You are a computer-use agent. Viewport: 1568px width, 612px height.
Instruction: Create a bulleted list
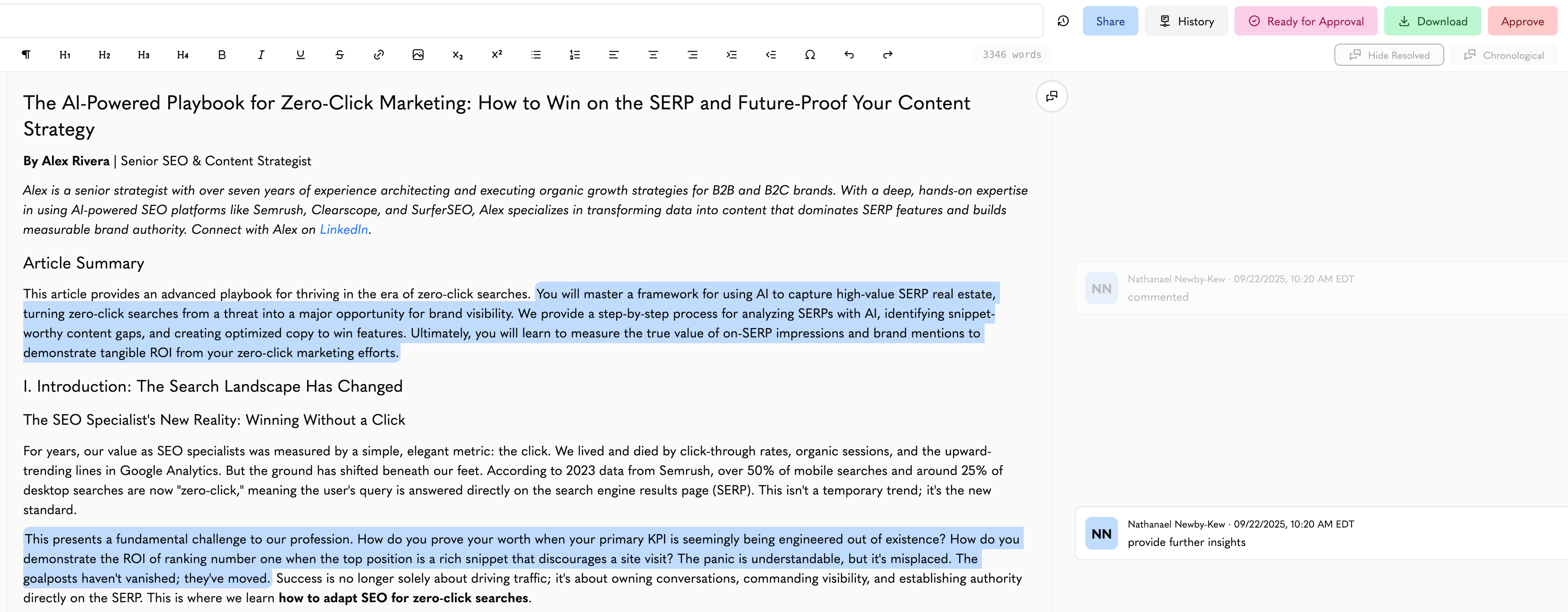[536, 55]
